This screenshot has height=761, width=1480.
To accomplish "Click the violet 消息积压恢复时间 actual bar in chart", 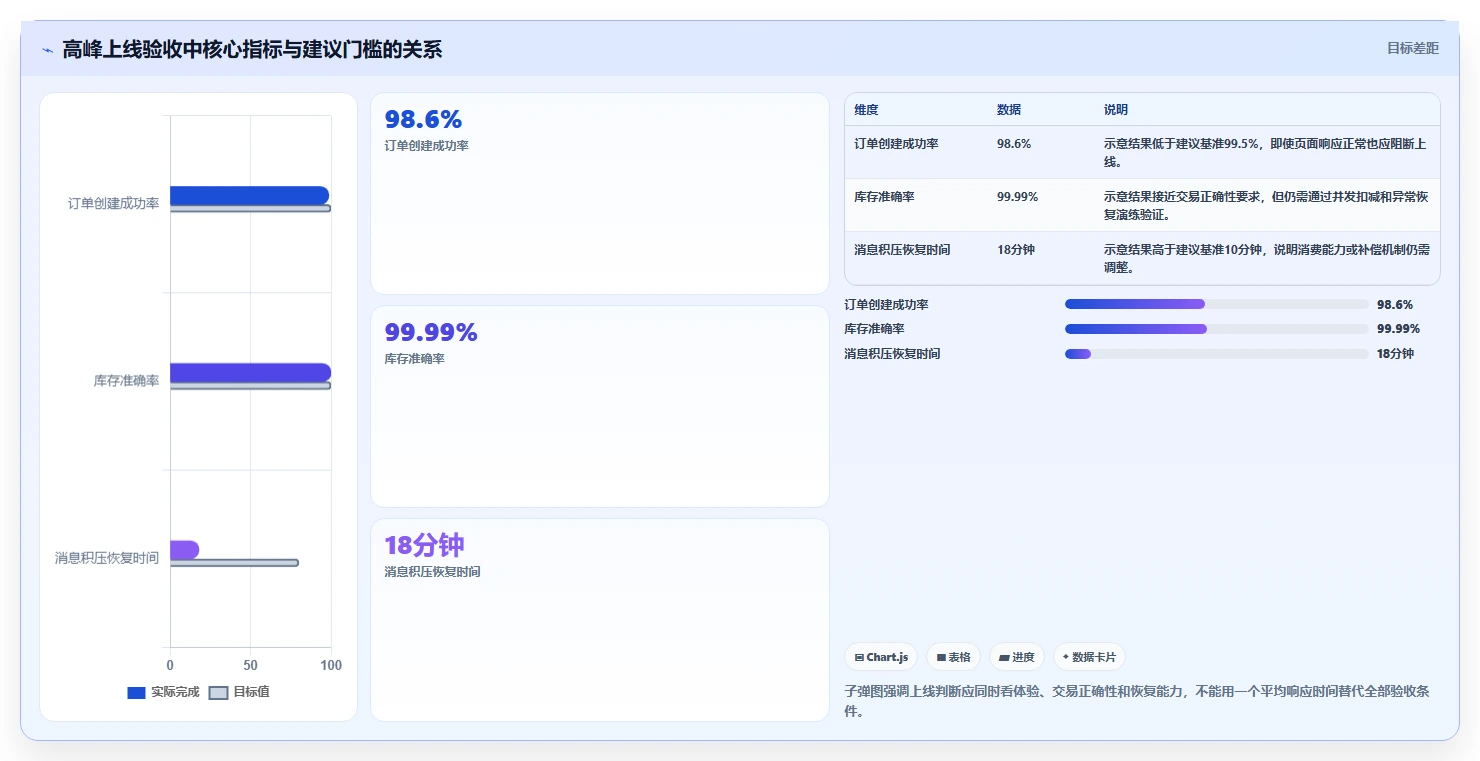I will (x=184, y=550).
